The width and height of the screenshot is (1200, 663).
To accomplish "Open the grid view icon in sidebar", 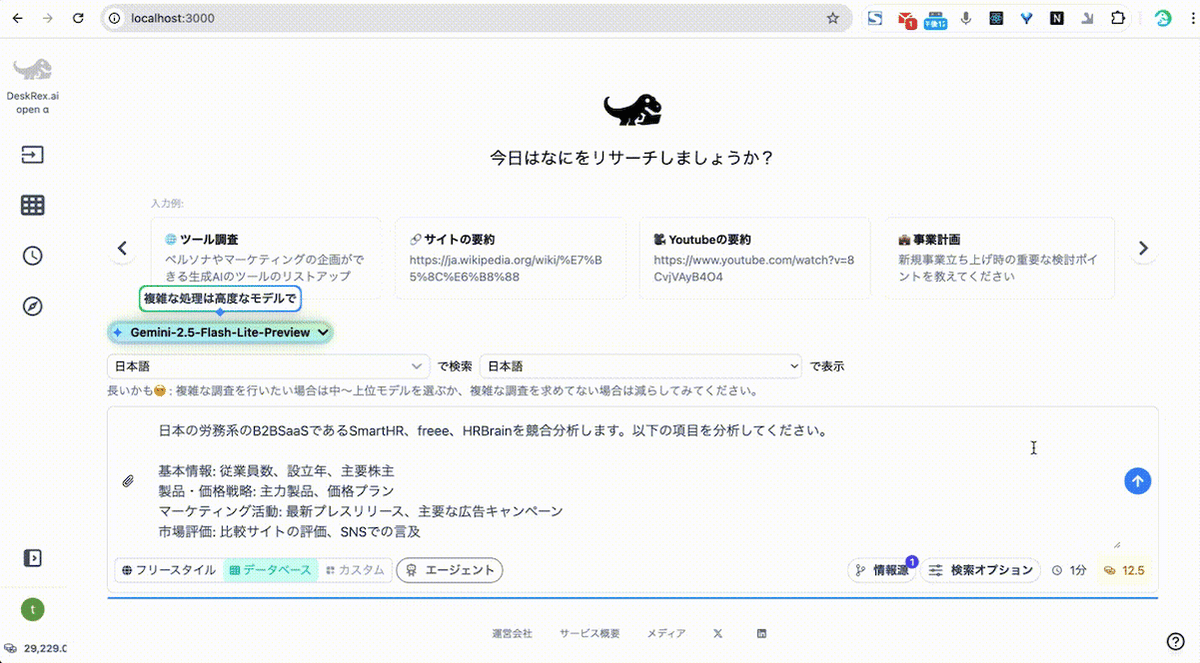I will point(32,204).
